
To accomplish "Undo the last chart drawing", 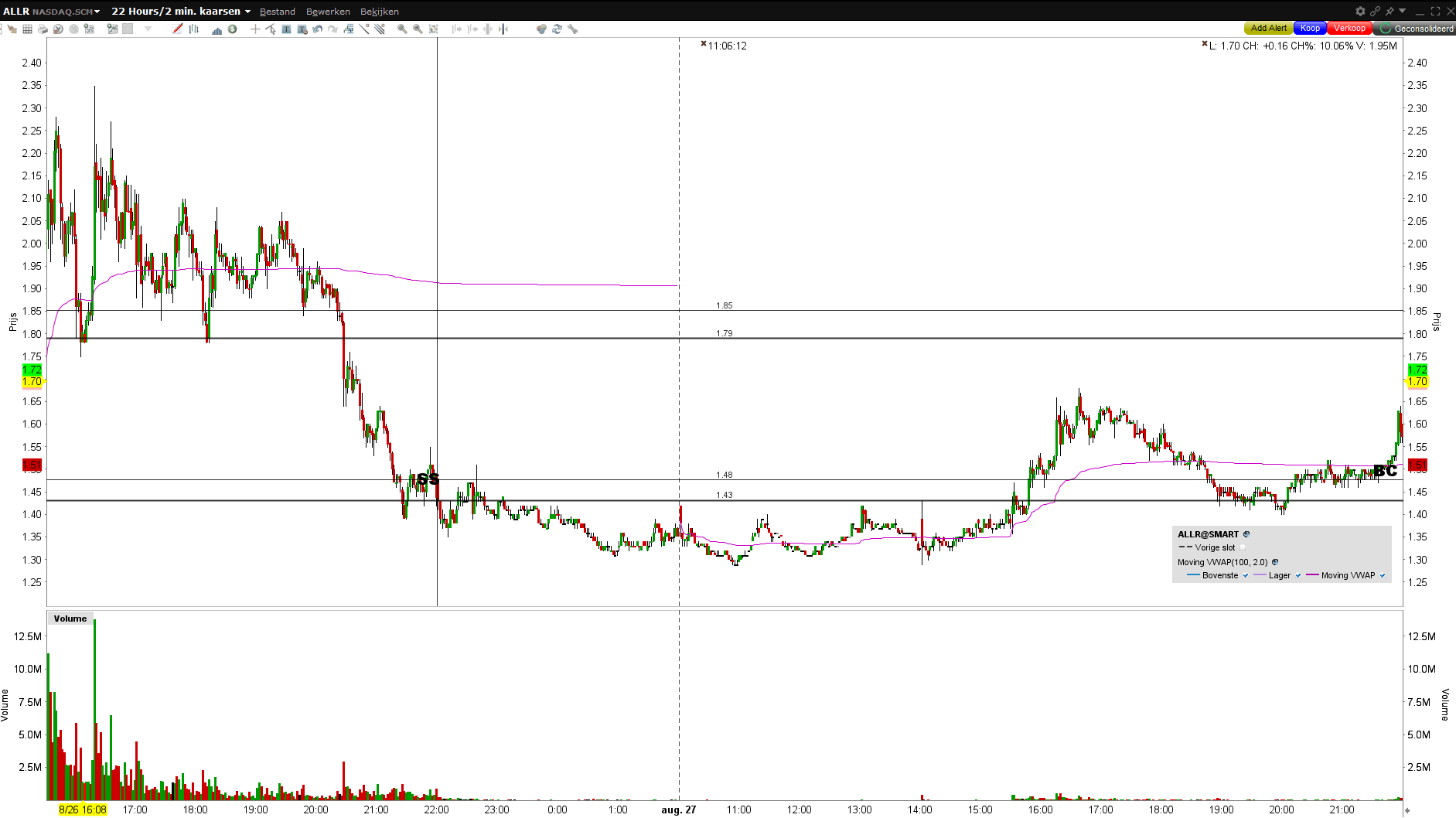I will point(317,29).
